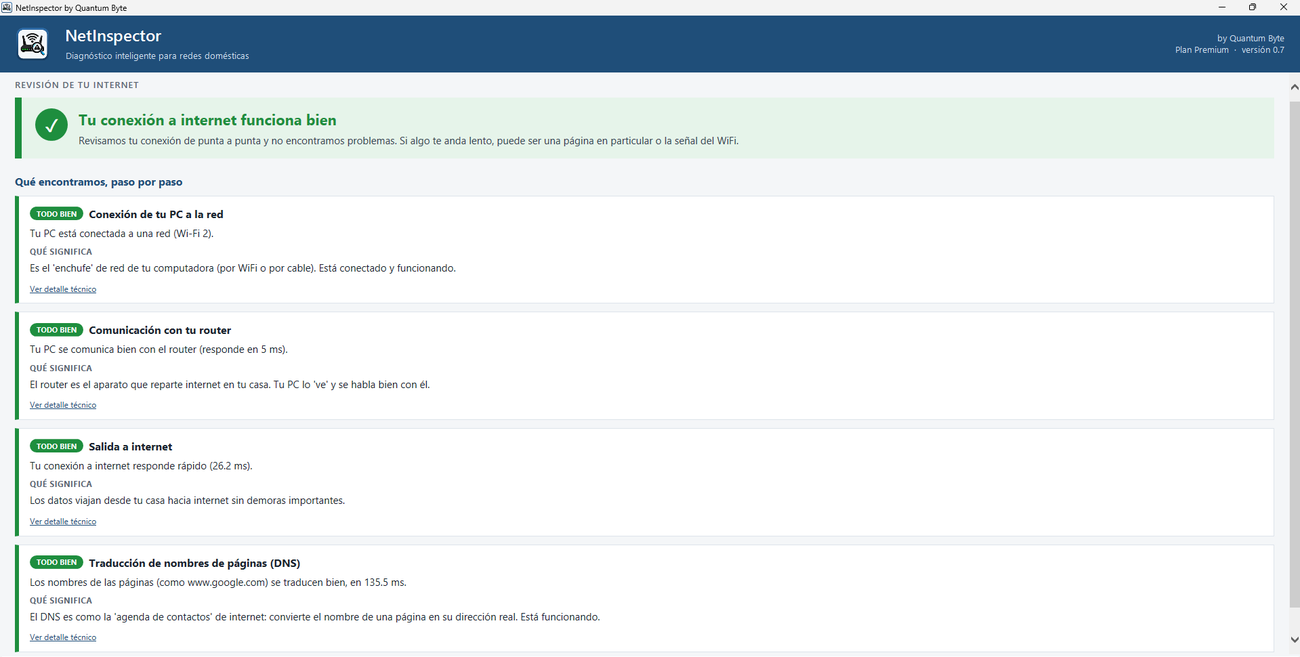Click the line saying the router responds in 5 ms

click(x=159, y=349)
